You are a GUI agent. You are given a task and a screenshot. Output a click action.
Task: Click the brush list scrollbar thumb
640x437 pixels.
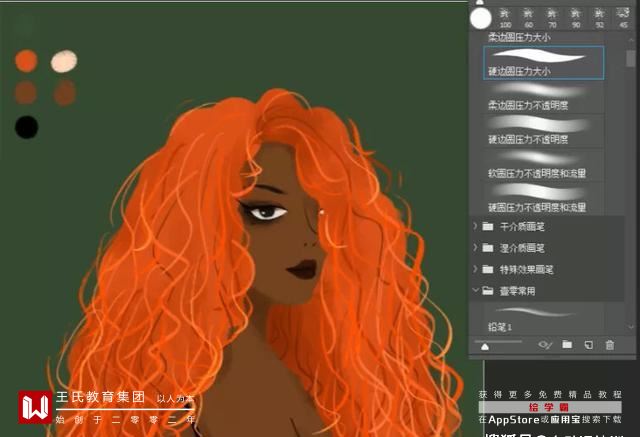pos(631,58)
